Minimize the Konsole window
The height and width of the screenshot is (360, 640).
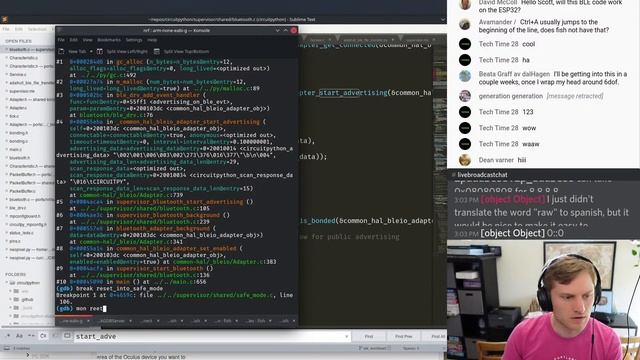278,30
